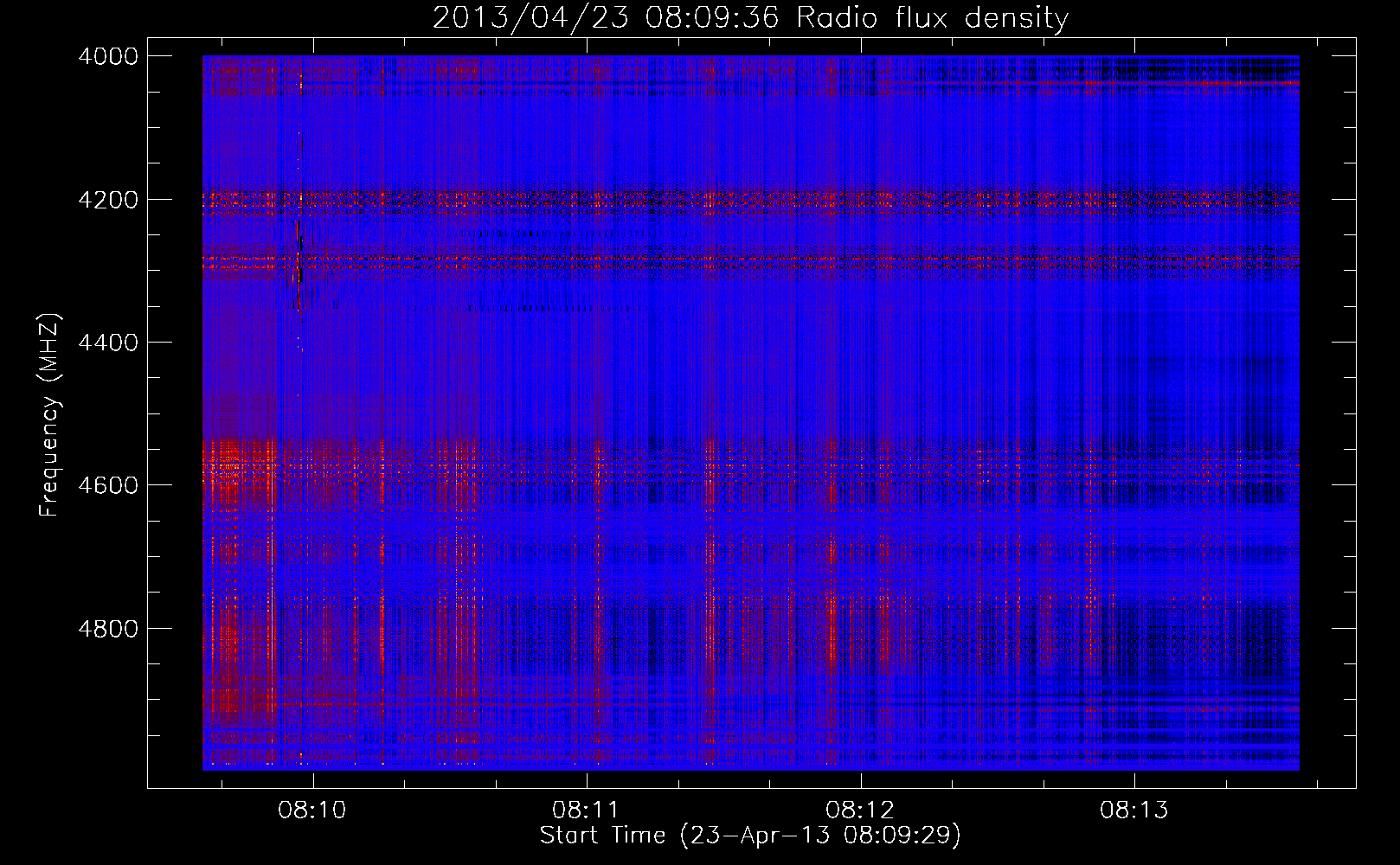Click the 'Frequency (MHZ)' axis title
This screenshot has width=1400, height=865.
click(50, 415)
